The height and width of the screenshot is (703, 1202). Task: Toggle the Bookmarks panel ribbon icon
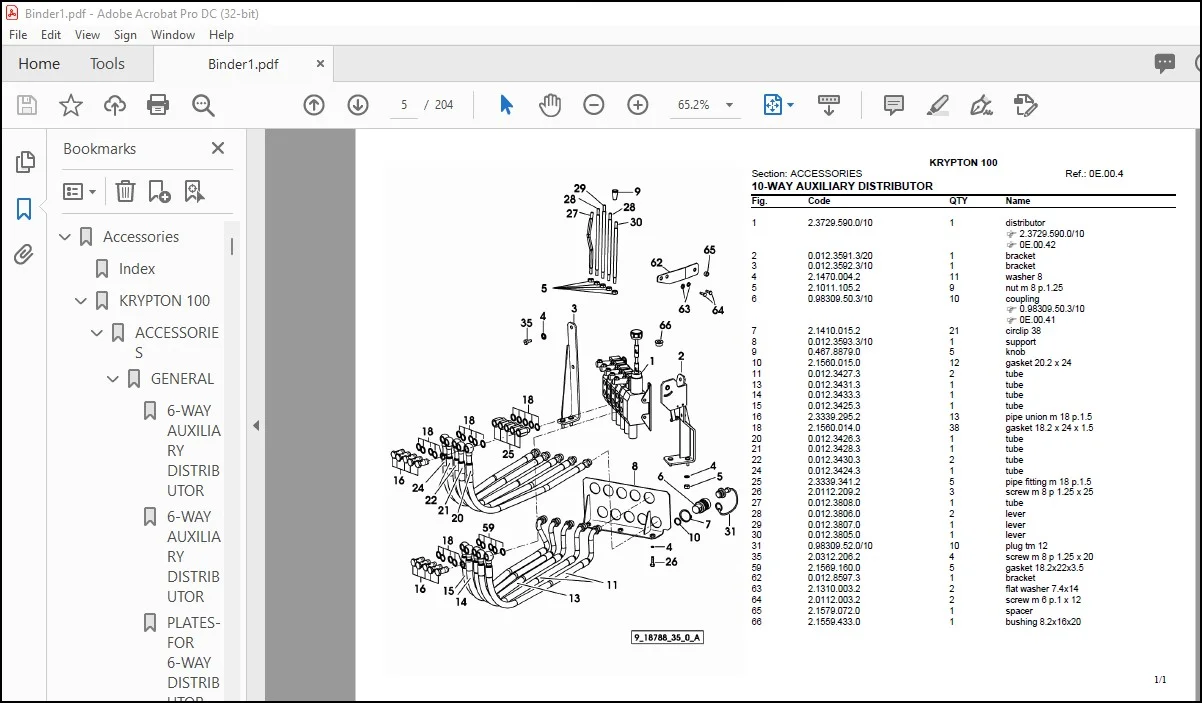[x=25, y=209]
